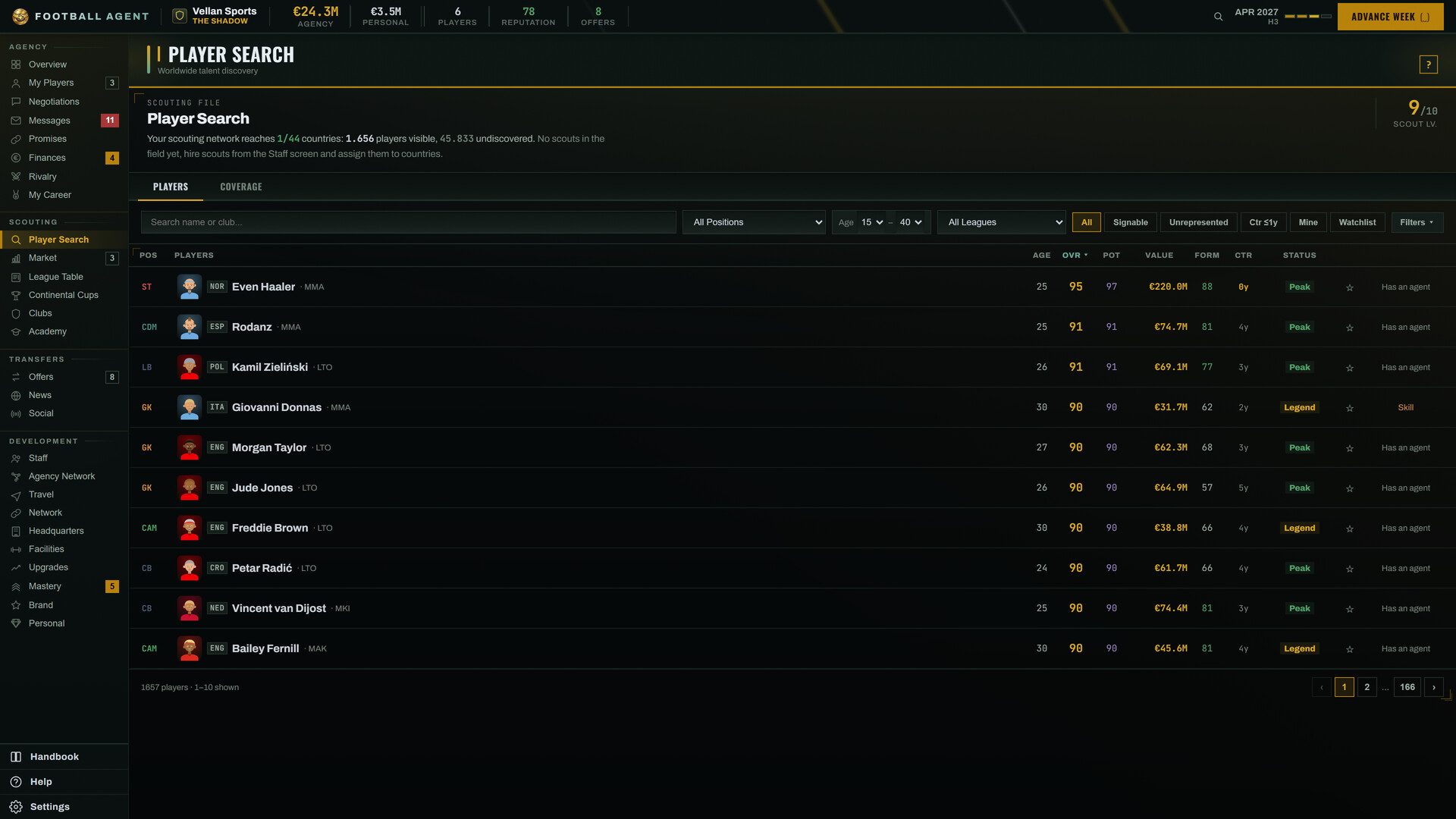The height and width of the screenshot is (819, 1456).
Task: Open the Filters dropdown
Action: coord(1417,222)
